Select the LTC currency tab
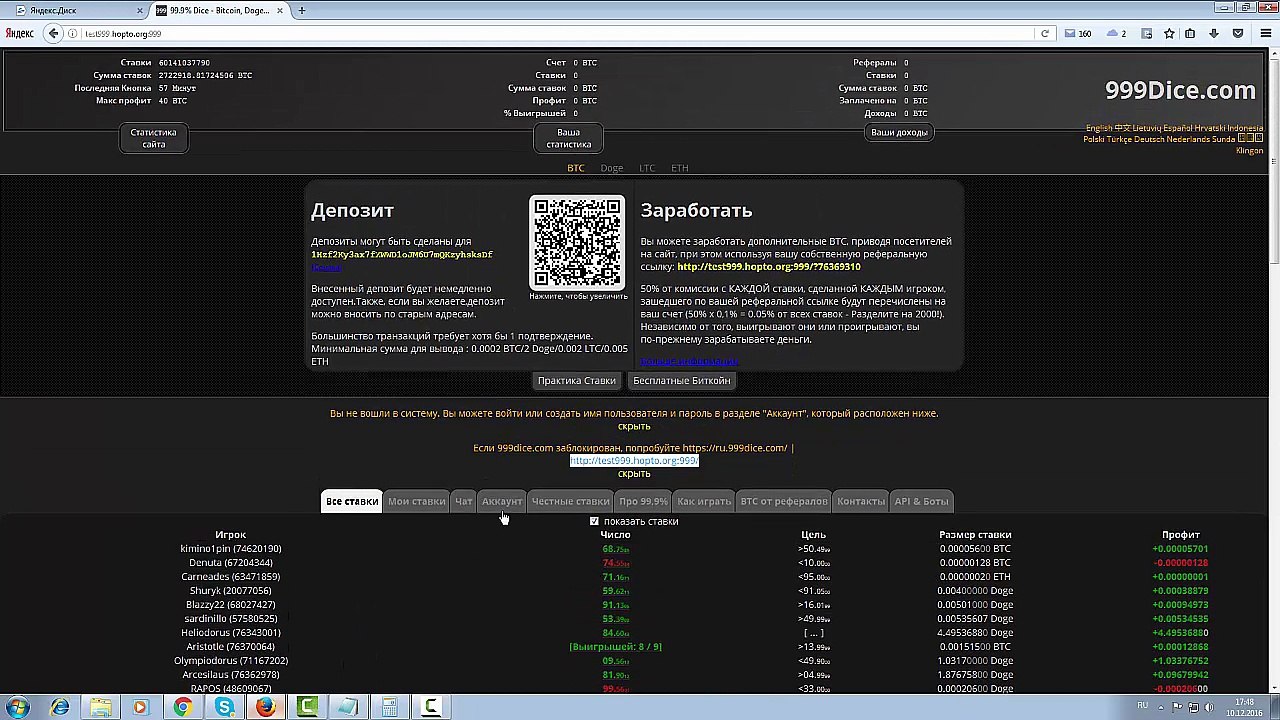Viewport: 1280px width, 720px height. (647, 168)
